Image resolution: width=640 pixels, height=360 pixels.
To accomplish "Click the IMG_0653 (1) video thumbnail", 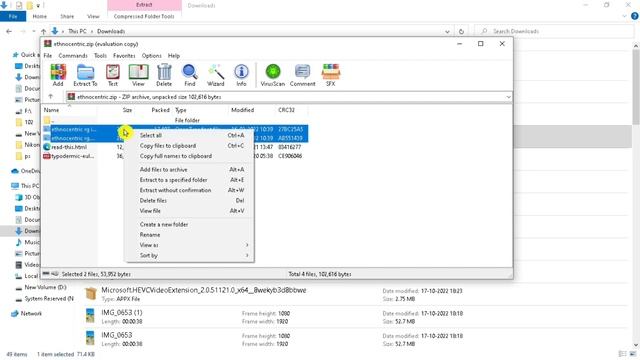I will (x=90, y=316).
